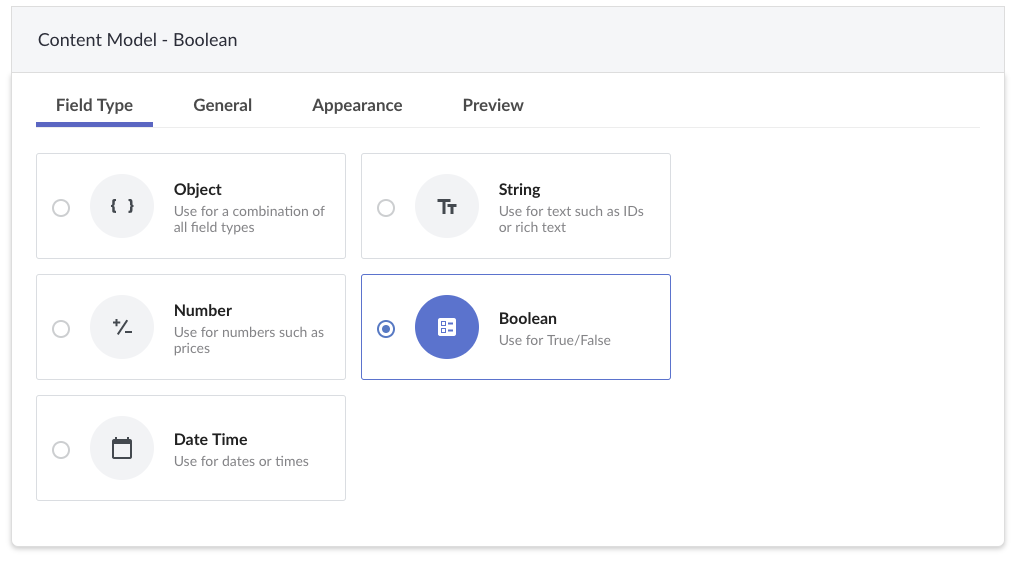The height and width of the screenshot is (564, 1015).
Task: Pick the Date Time title label
Action: click(210, 440)
